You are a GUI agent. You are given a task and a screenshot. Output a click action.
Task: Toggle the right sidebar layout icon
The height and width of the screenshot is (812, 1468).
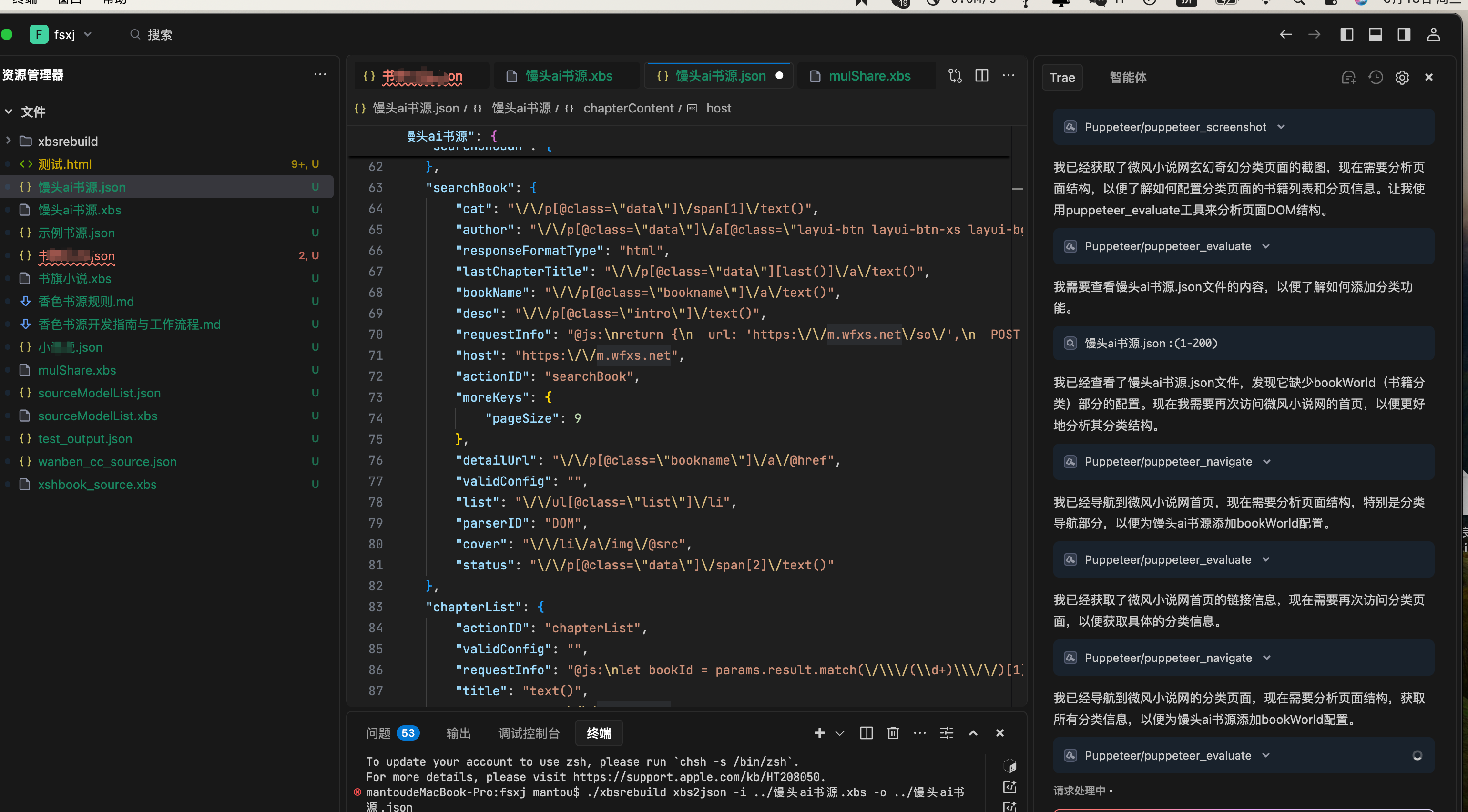pos(1404,35)
